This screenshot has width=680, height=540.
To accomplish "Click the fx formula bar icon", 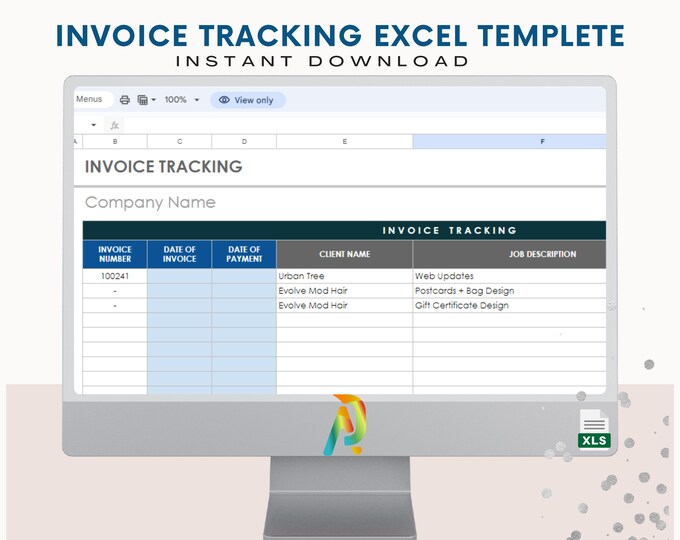I will click(x=114, y=125).
